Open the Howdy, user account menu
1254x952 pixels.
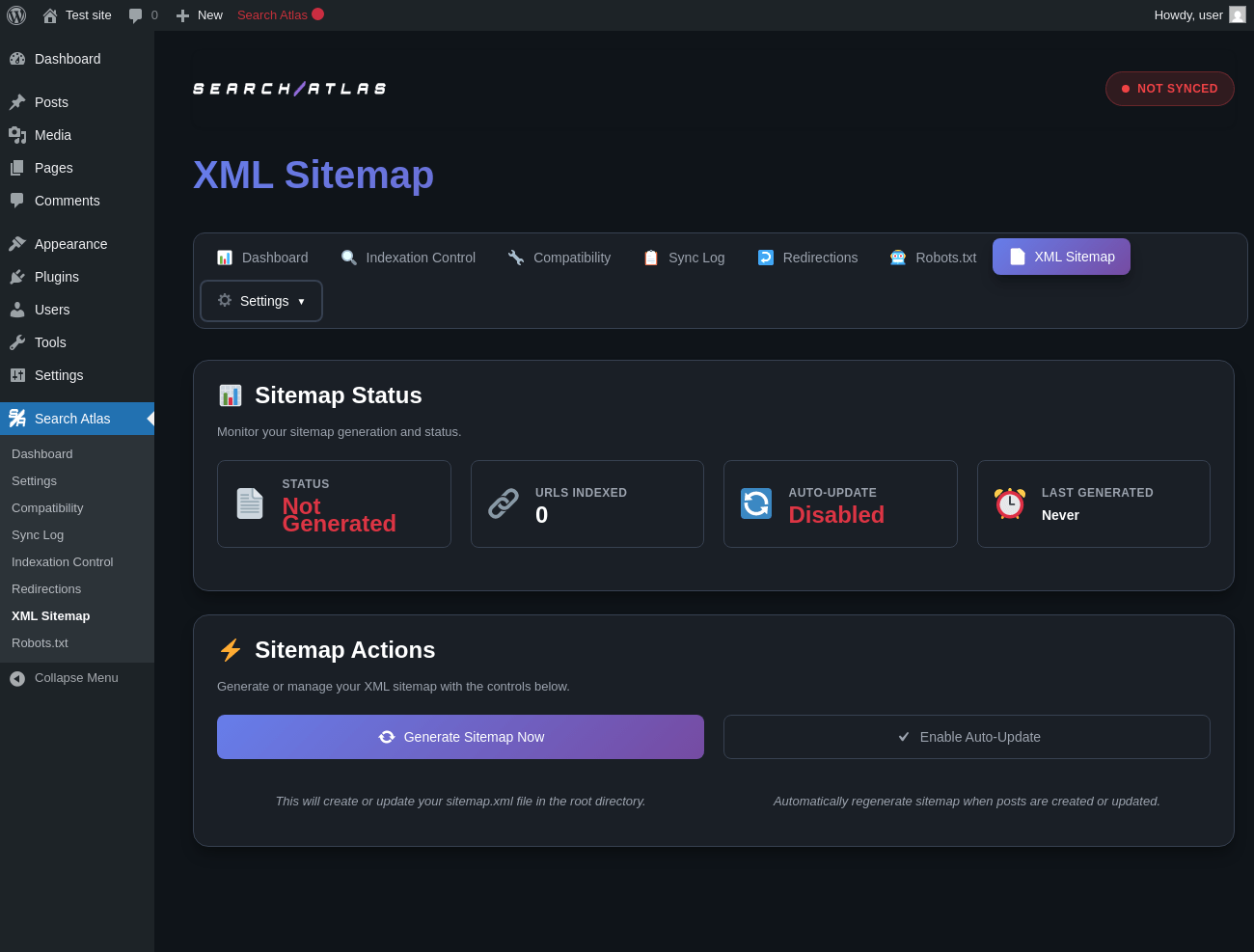click(1200, 15)
